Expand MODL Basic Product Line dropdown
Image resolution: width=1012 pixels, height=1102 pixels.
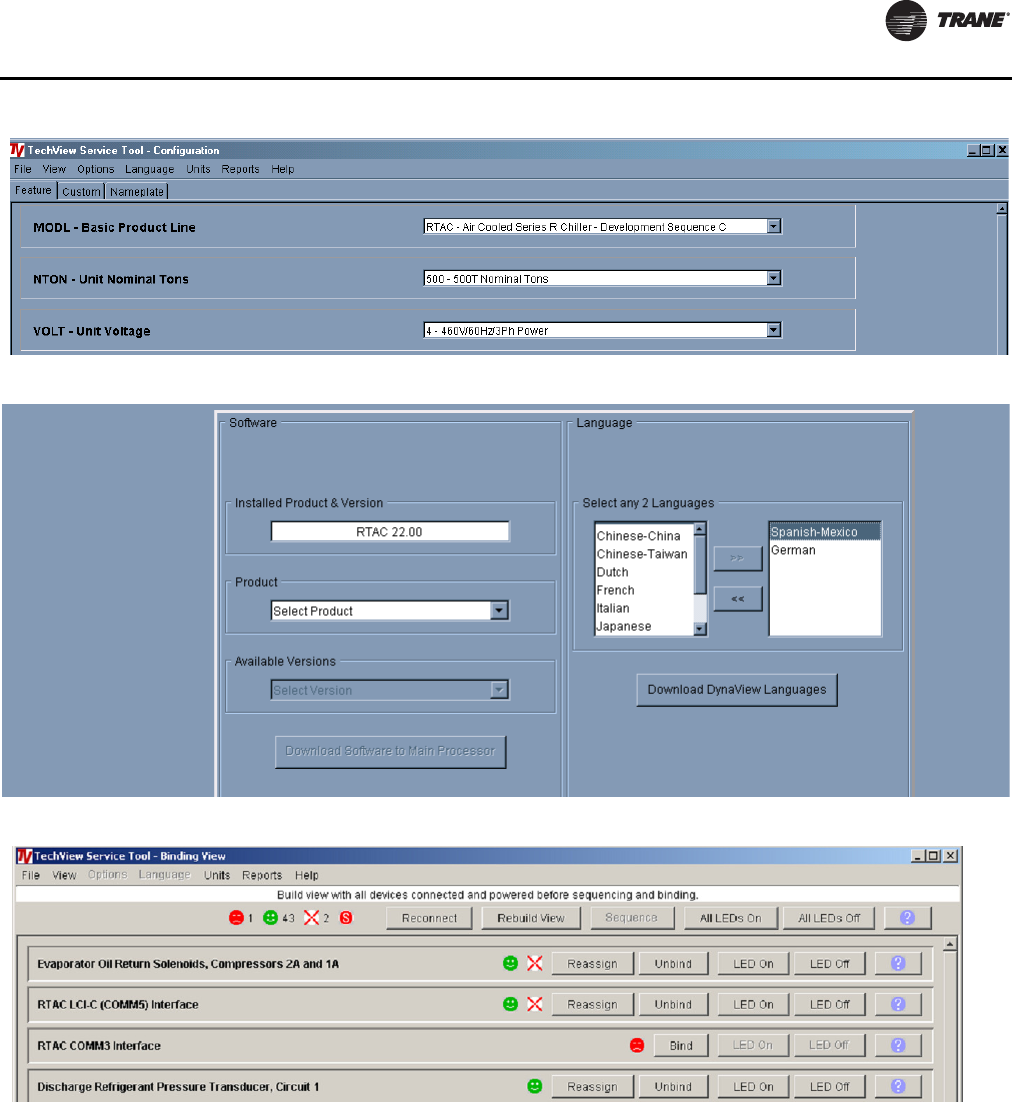[x=774, y=226]
